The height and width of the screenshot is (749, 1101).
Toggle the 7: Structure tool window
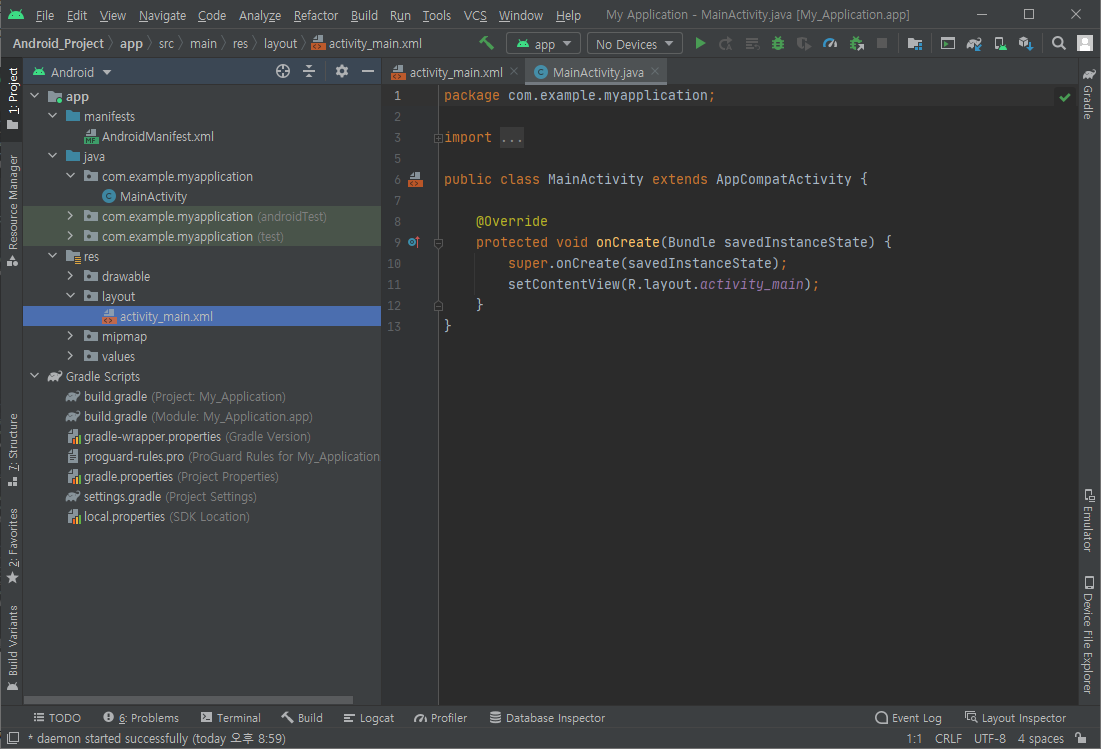pyautogui.click(x=12, y=449)
